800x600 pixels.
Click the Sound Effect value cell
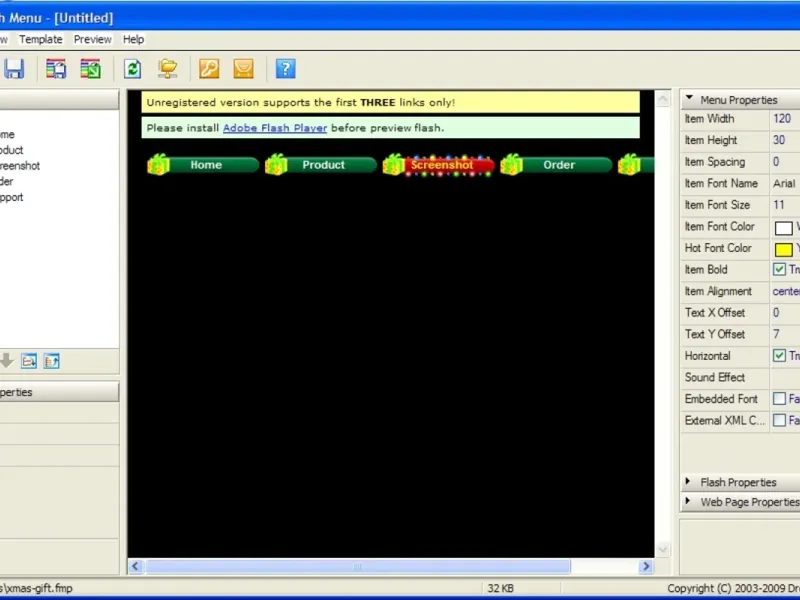[x=785, y=377]
